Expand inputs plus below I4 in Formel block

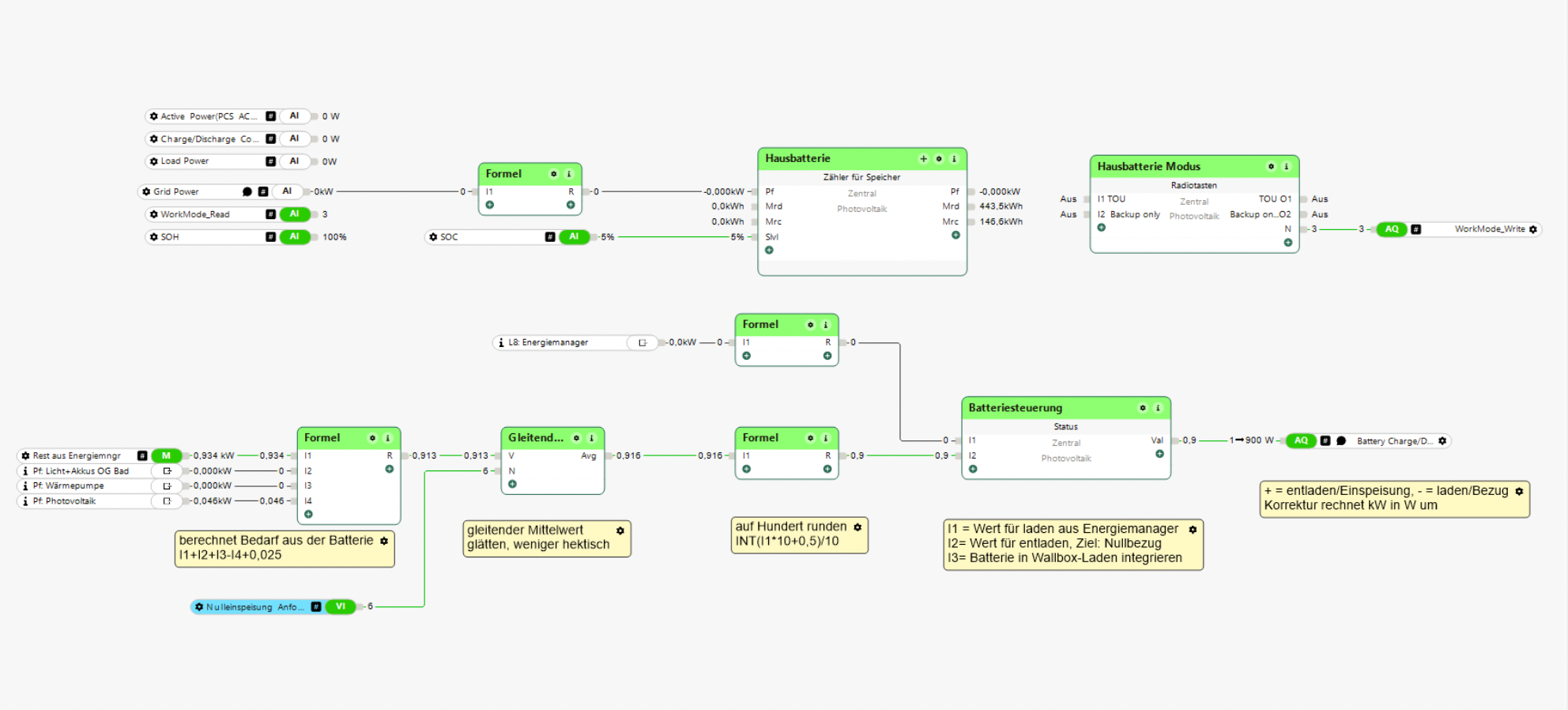pyautogui.click(x=308, y=515)
